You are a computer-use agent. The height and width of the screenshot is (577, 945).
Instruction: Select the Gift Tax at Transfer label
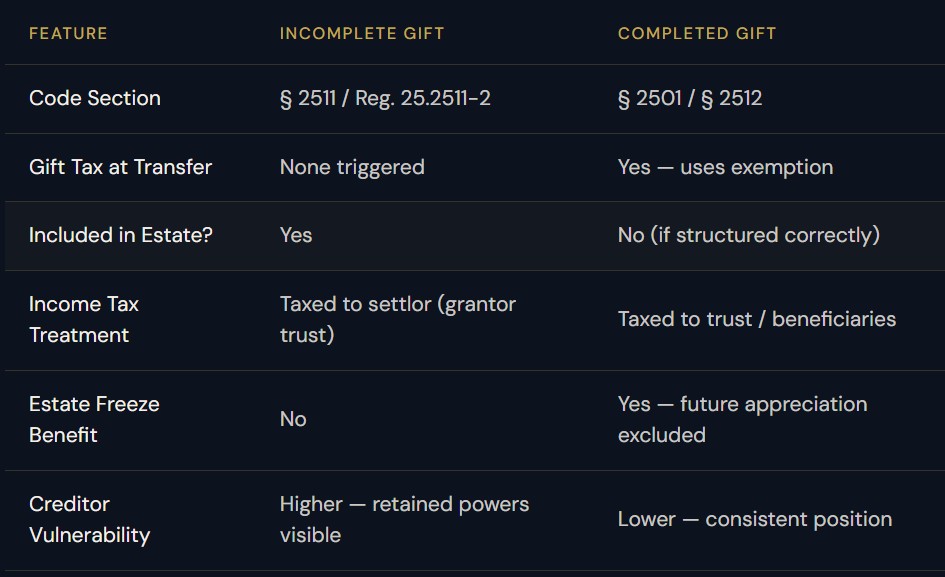tap(121, 167)
